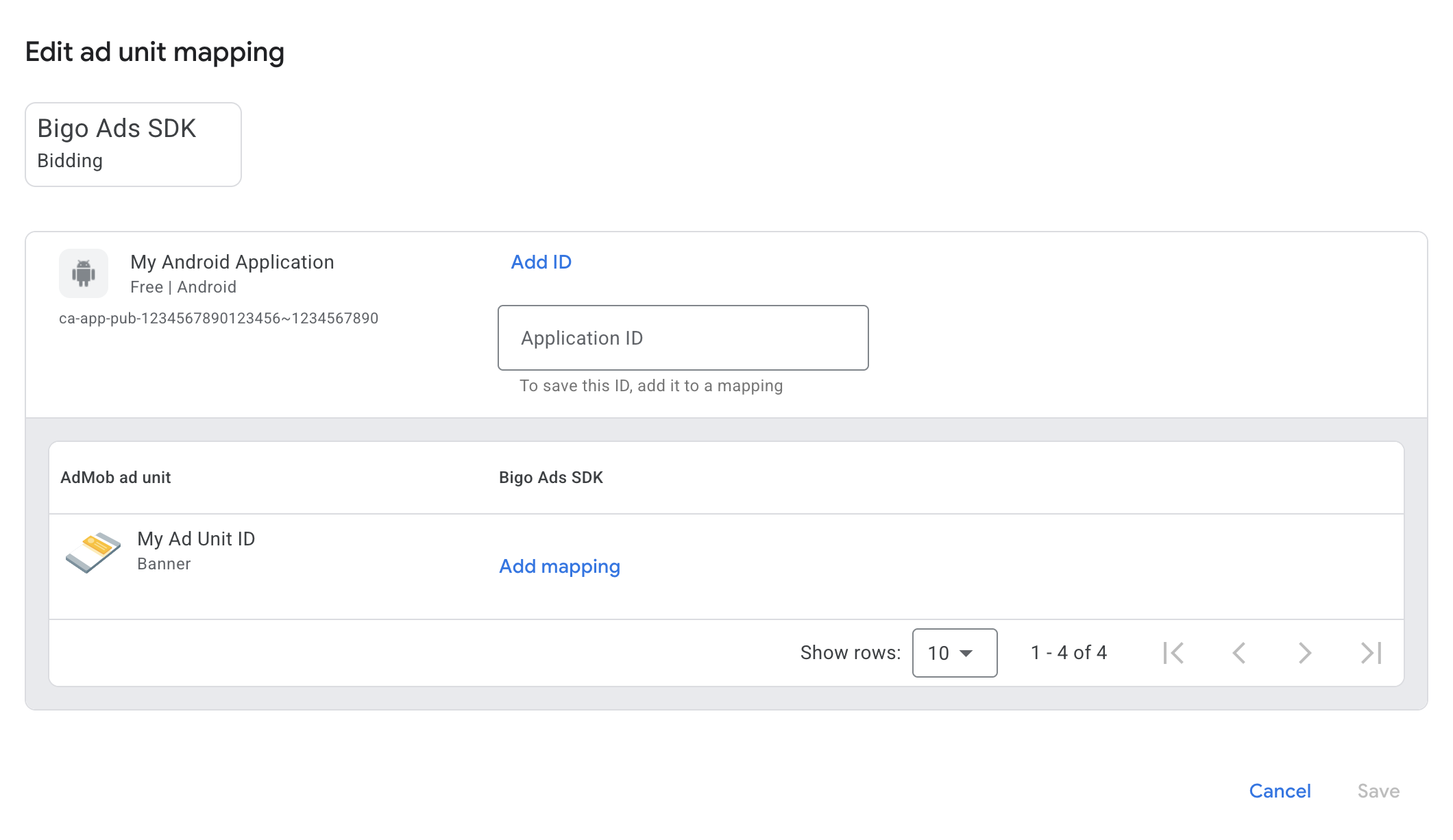Go to previous page of results
The width and height of the screenshot is (1453, 840).
click(x=1239, y=653)
